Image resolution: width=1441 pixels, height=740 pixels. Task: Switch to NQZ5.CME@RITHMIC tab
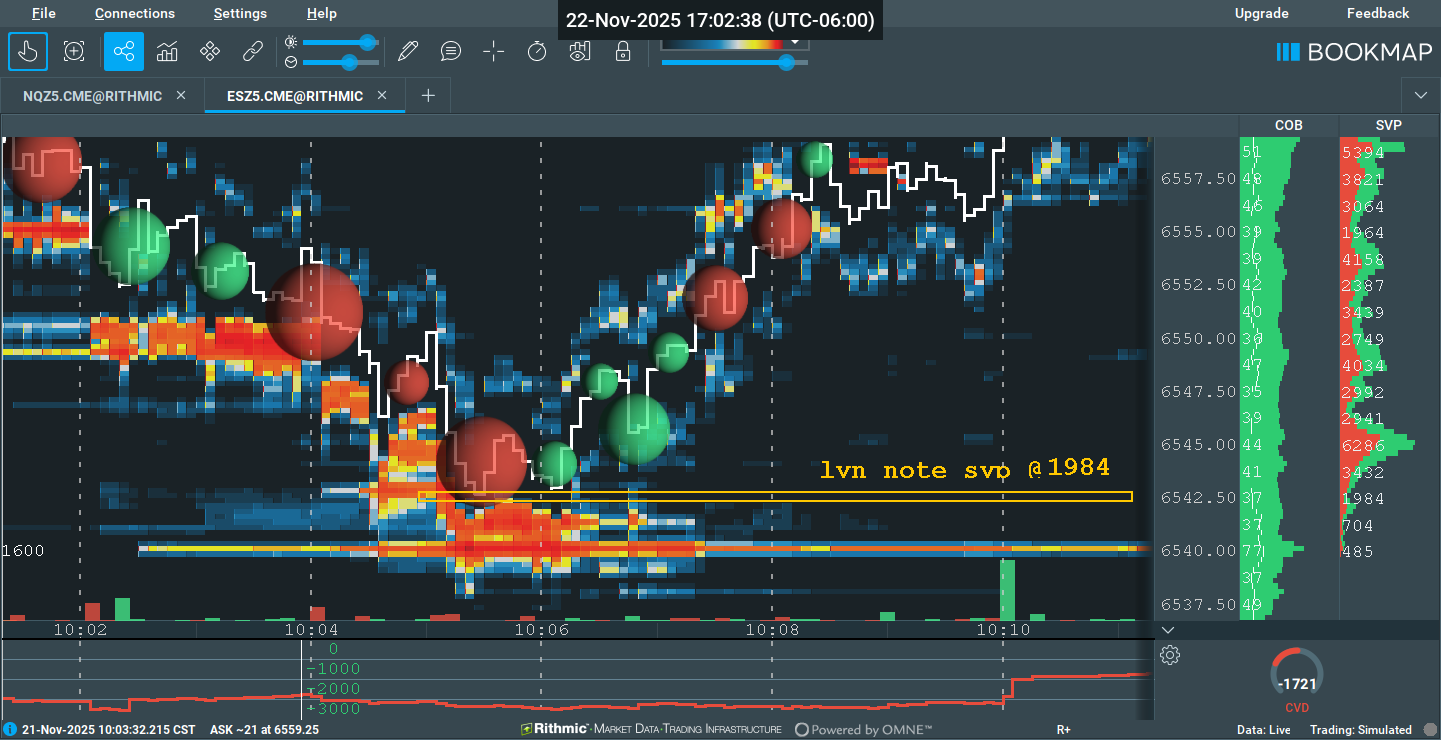(x=92, y=96)
